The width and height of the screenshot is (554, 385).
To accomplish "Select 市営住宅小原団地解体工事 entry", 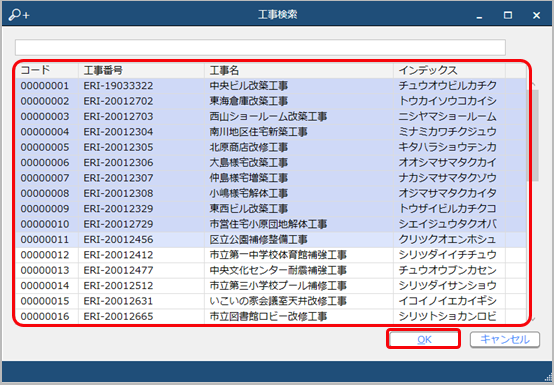I will tap(268, 224).
